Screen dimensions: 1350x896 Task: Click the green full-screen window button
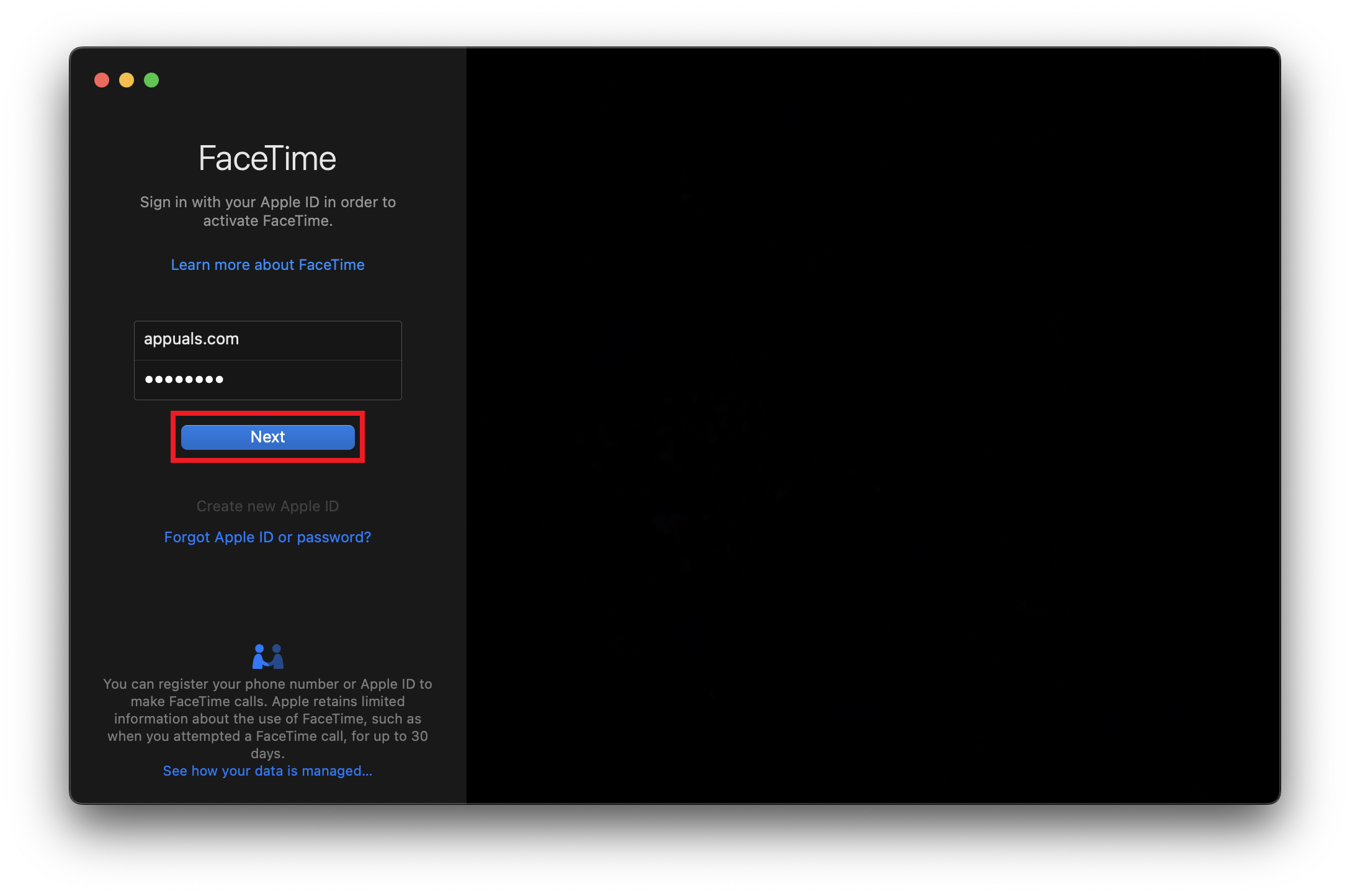tap(151, 80)
